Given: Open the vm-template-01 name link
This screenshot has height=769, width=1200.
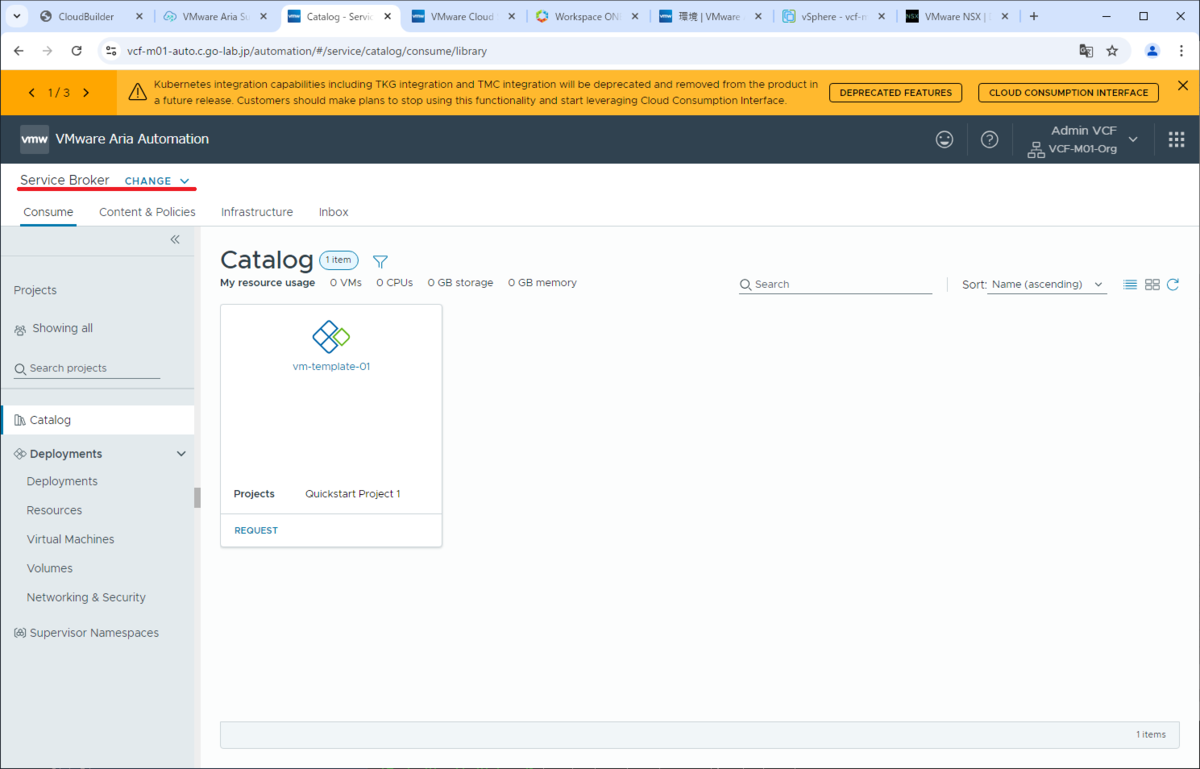Looking at the screenshot, I should (x=331, y=367).
